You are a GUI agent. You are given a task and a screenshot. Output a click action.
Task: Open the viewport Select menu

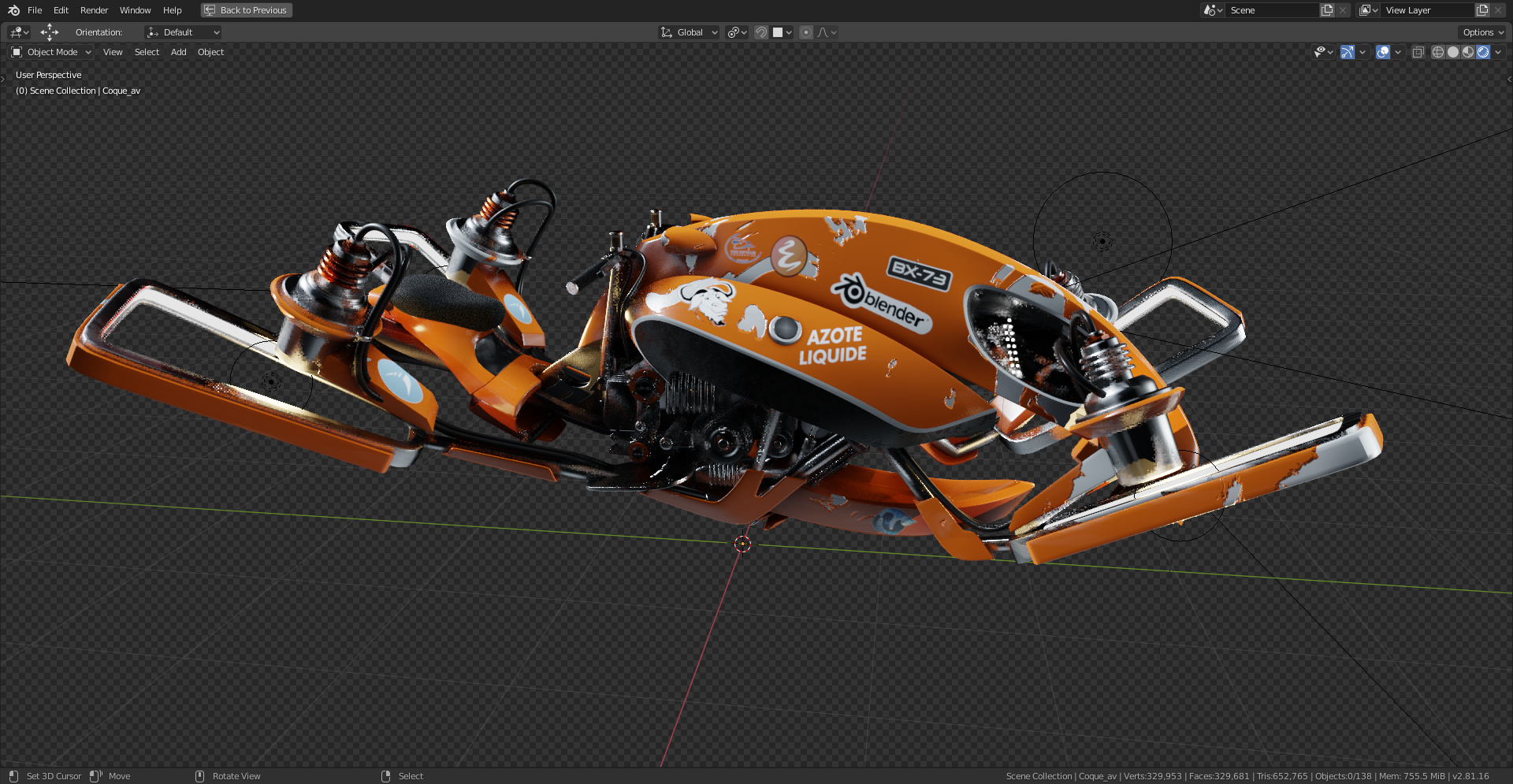[x=147, y=52]
